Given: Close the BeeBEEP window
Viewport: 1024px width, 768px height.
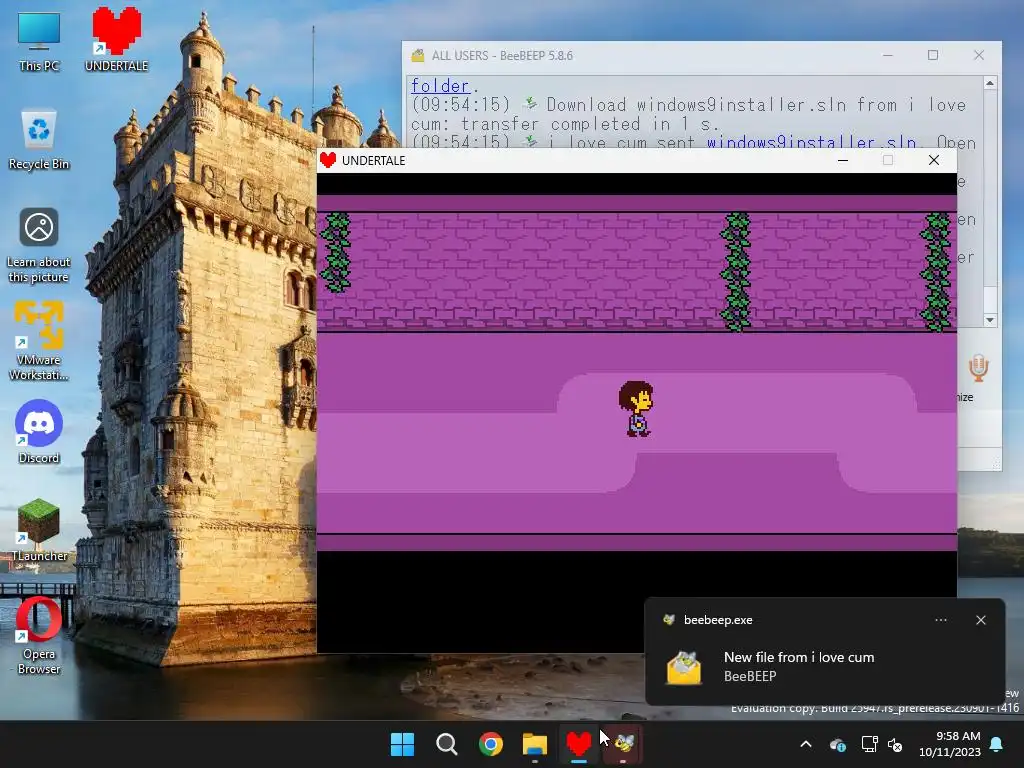Looking at the screenshot, I should coord(978,56).
